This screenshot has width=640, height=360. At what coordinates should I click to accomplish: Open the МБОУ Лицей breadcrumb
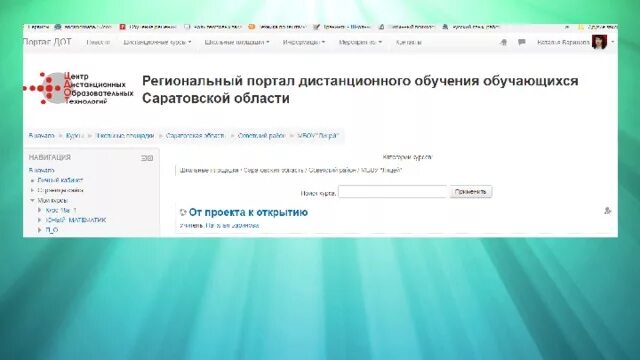tap(318, 136)
